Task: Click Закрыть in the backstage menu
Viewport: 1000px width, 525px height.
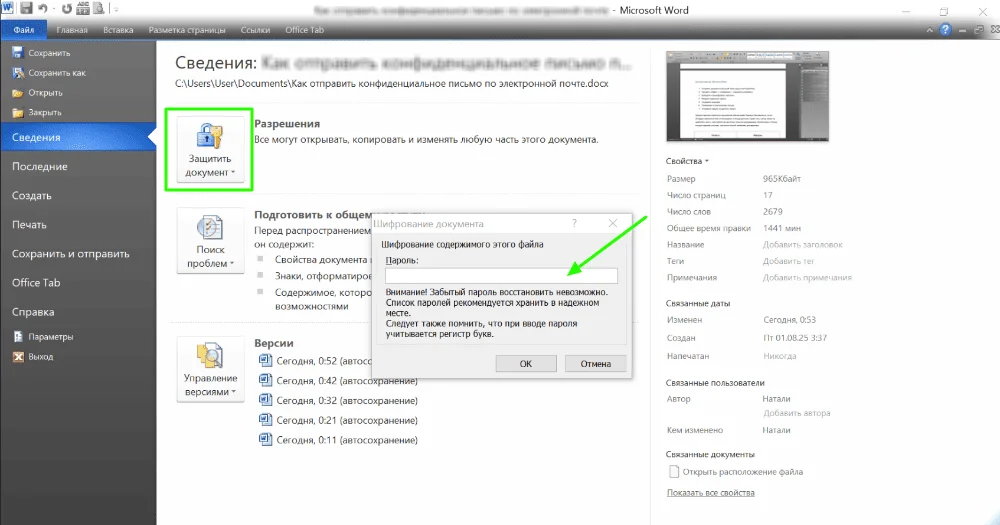Action: tap(37, 112)
